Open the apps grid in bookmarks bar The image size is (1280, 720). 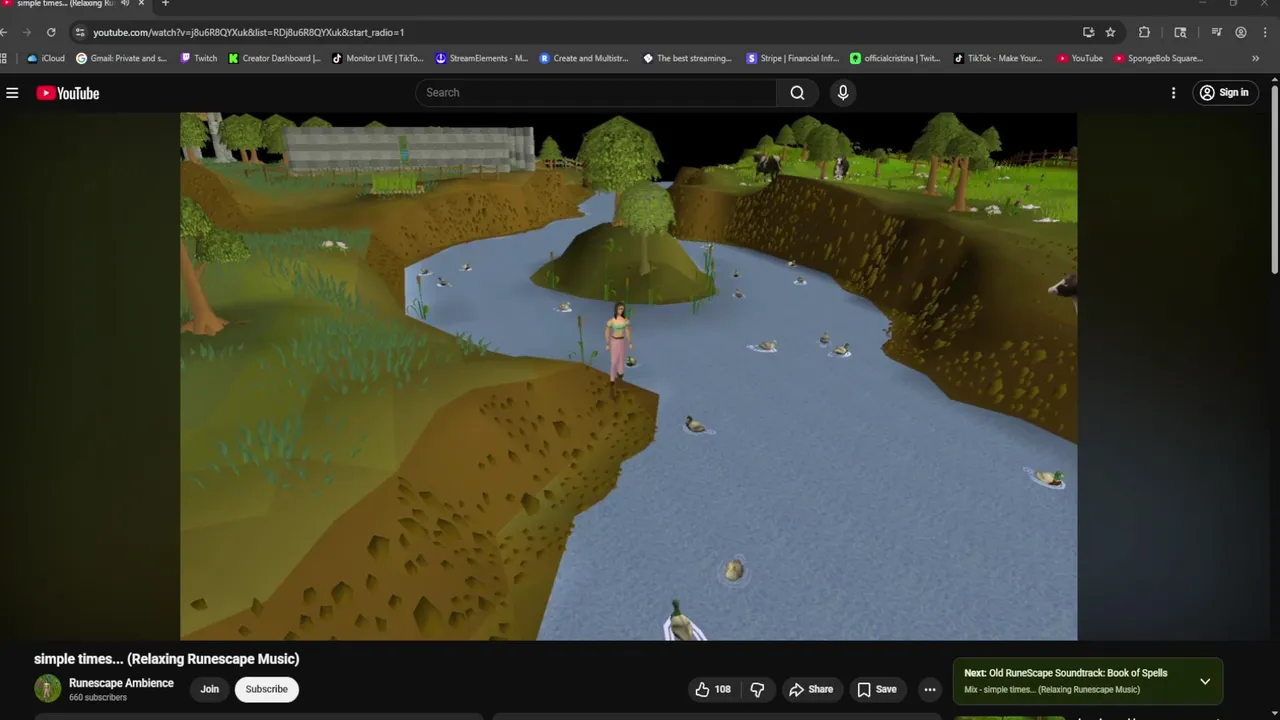point(4,58)
